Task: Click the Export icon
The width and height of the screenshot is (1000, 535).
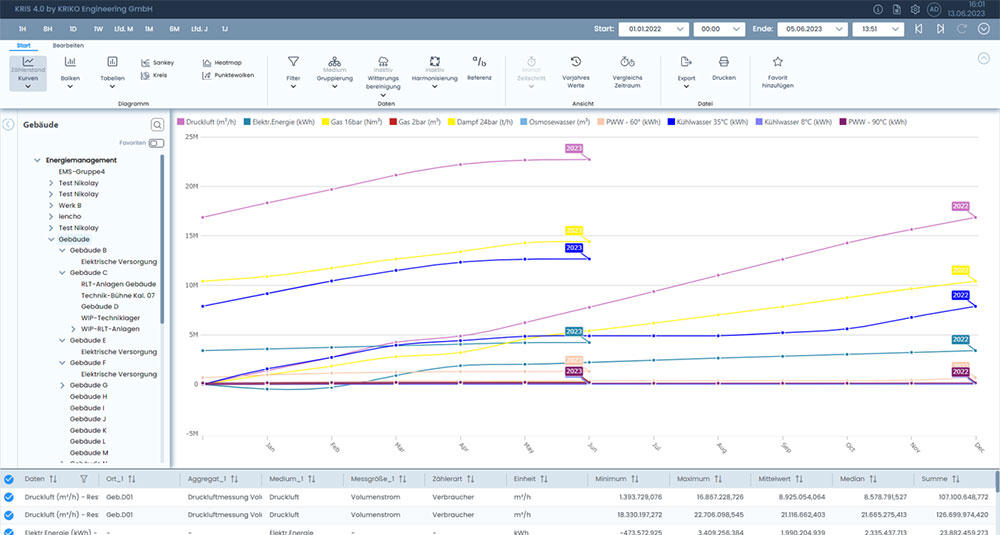Action: click(686, 61)
